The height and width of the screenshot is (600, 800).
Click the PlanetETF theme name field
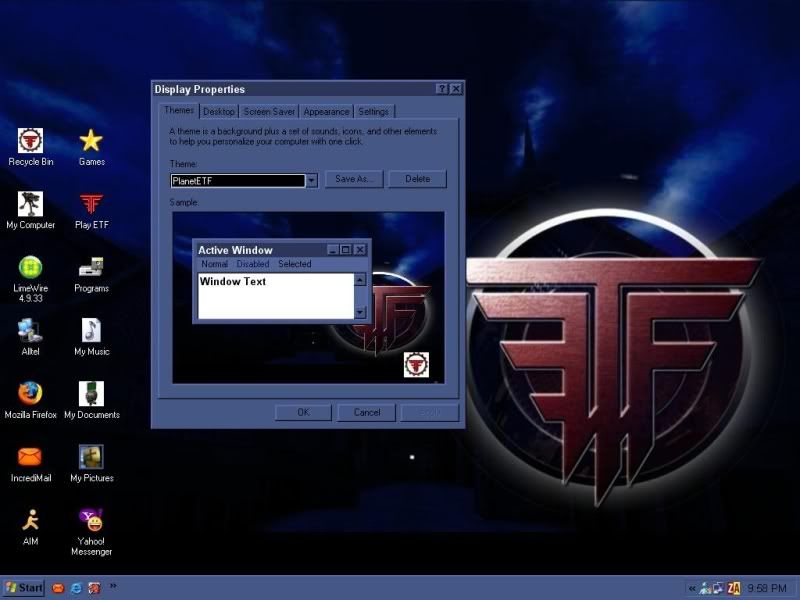236,181
